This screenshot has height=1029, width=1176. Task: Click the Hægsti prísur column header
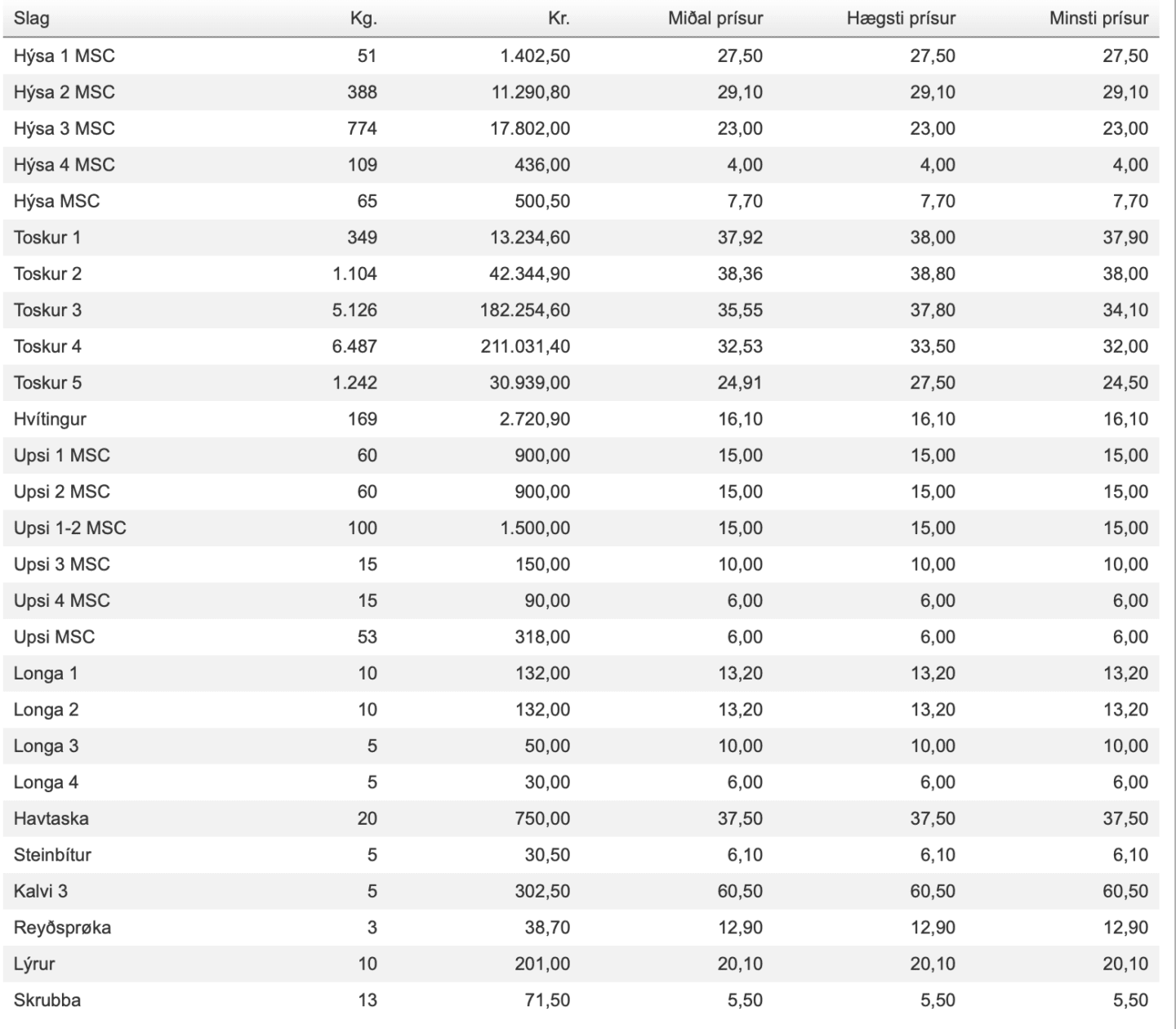click(x=901, y=18)
